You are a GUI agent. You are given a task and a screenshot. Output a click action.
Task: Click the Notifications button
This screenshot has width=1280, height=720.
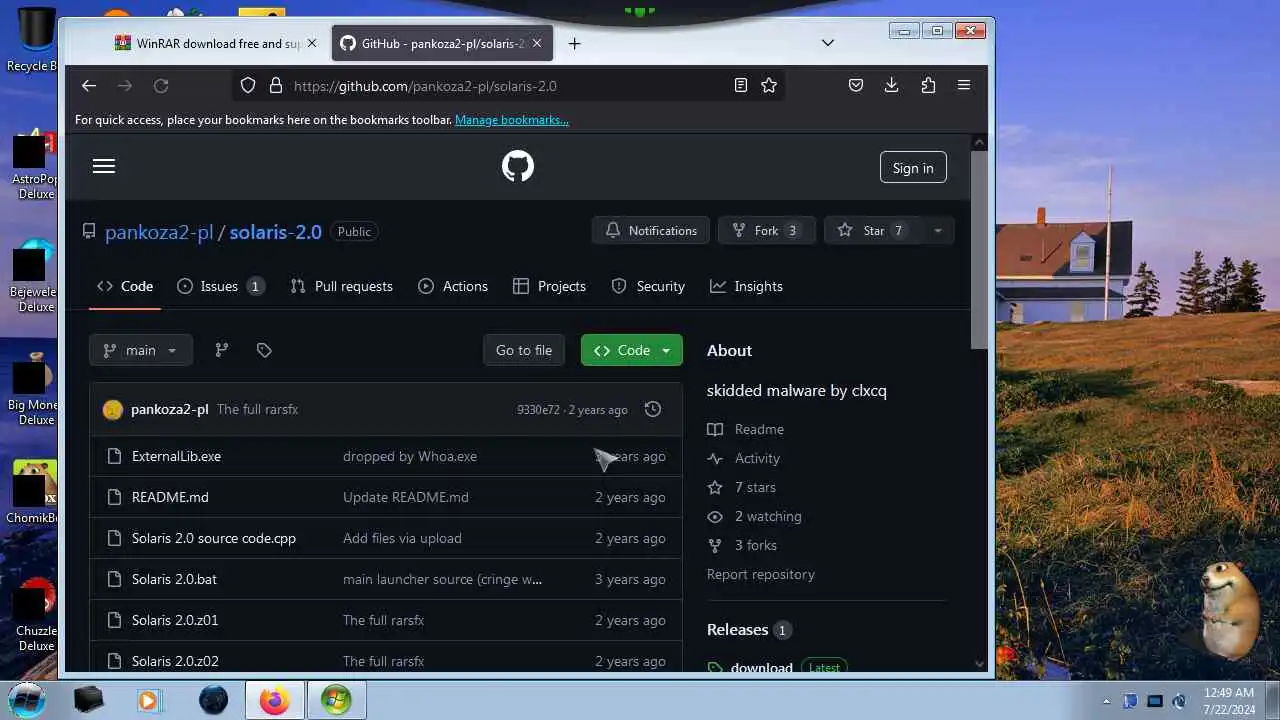651,231
